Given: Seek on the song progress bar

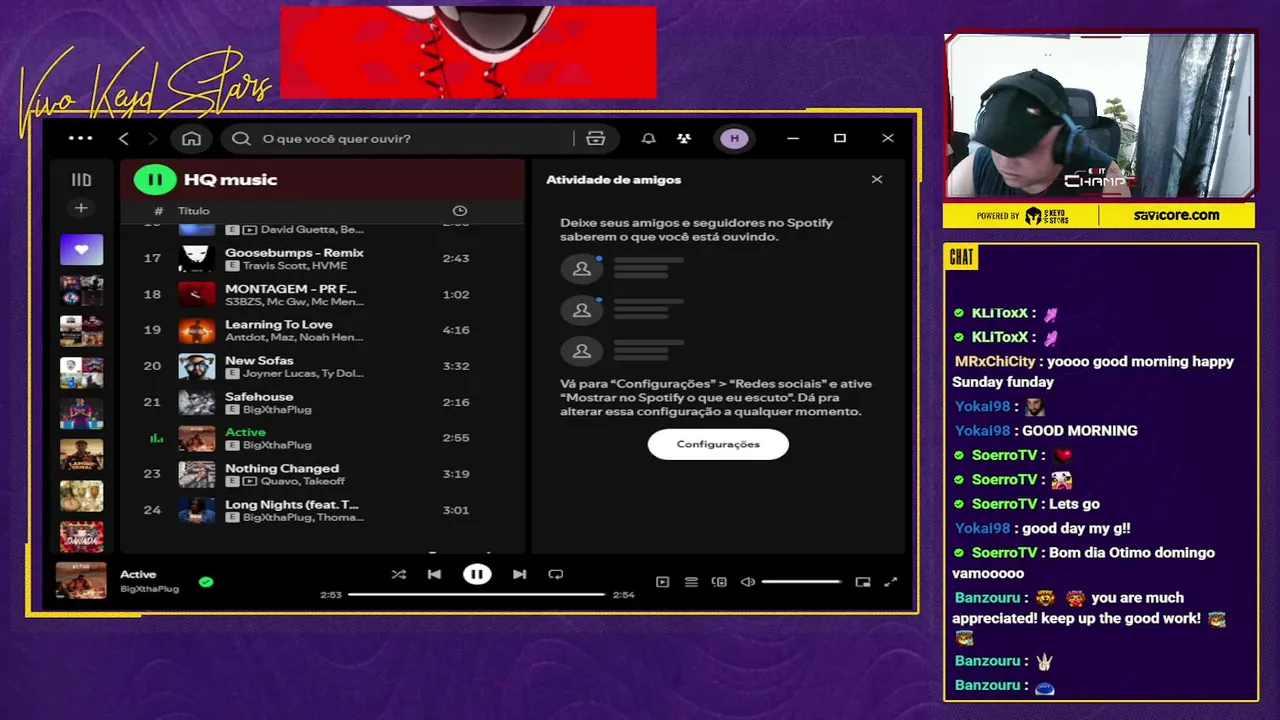Looking at the screenshot, I should [476, 595].
